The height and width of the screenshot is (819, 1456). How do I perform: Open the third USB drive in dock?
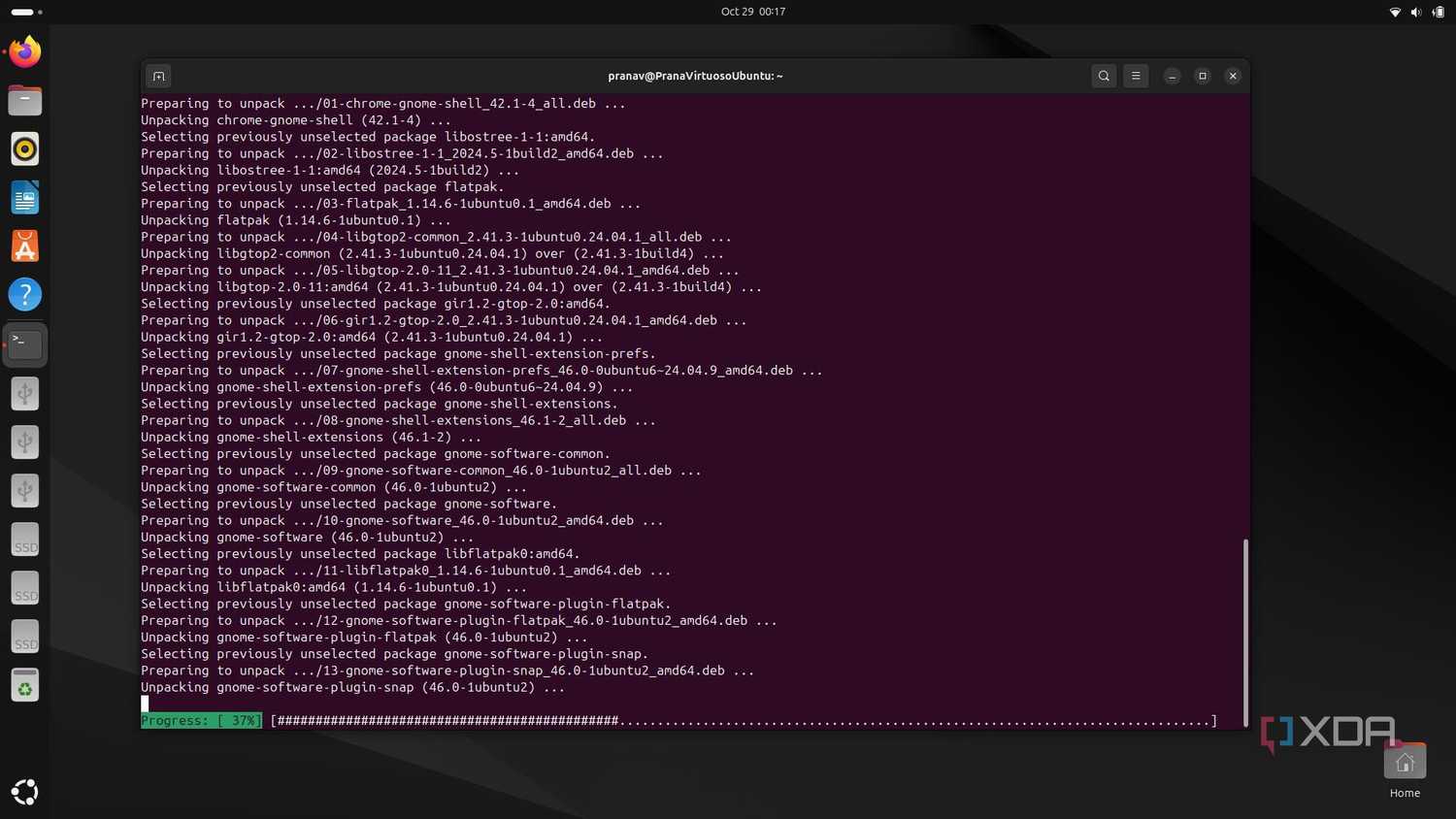tap(25, 490)
